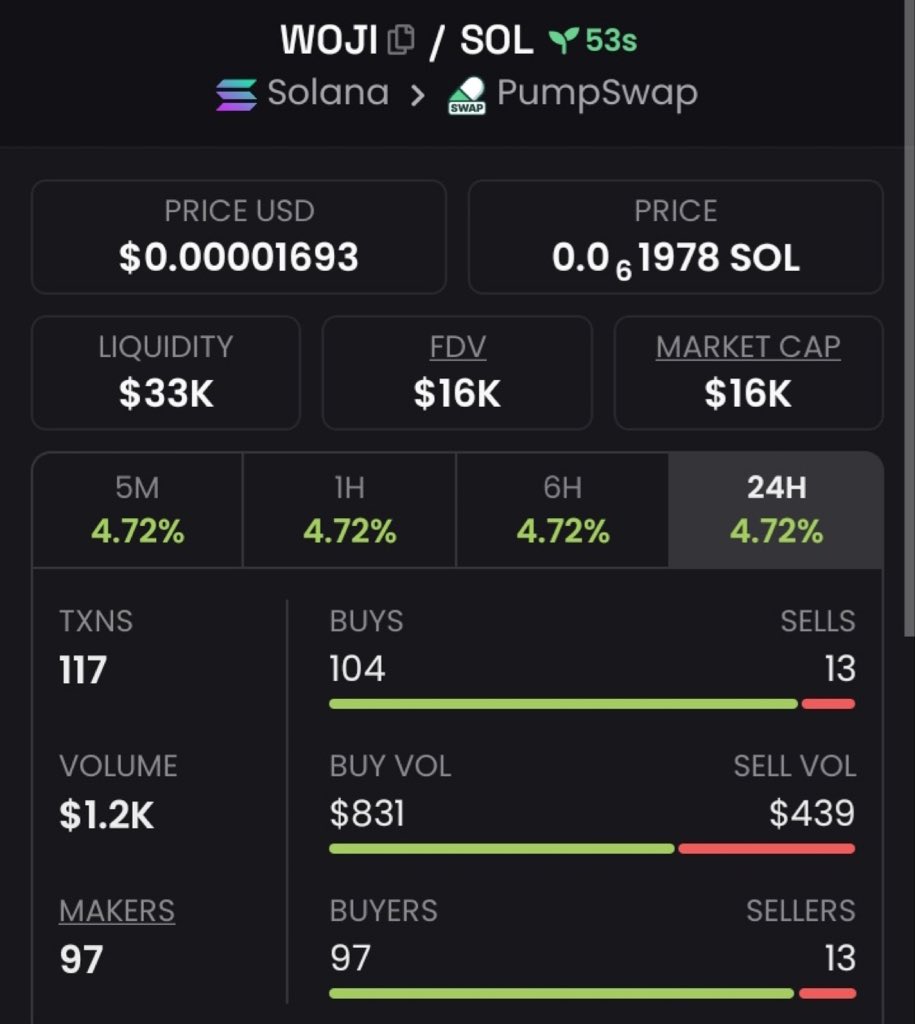
Task: Open the MAKERS underlined label
Action: tap(116, 911)
